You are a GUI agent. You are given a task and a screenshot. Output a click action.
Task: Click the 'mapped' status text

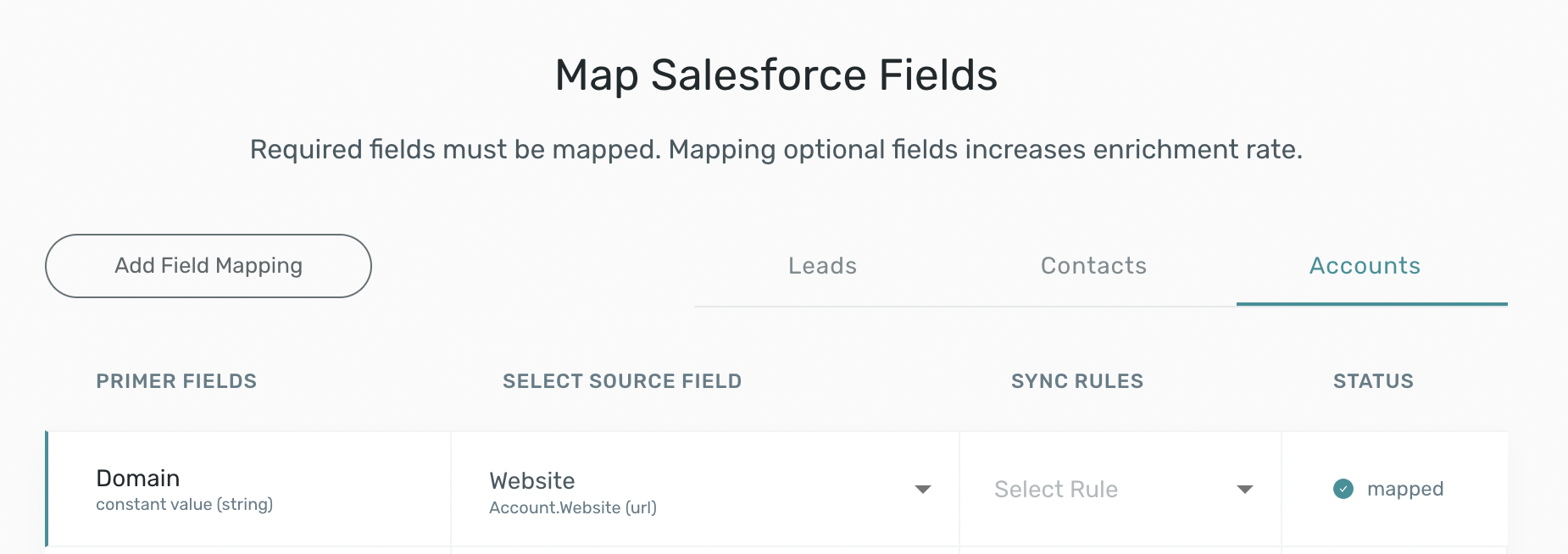pos(1405,490)
